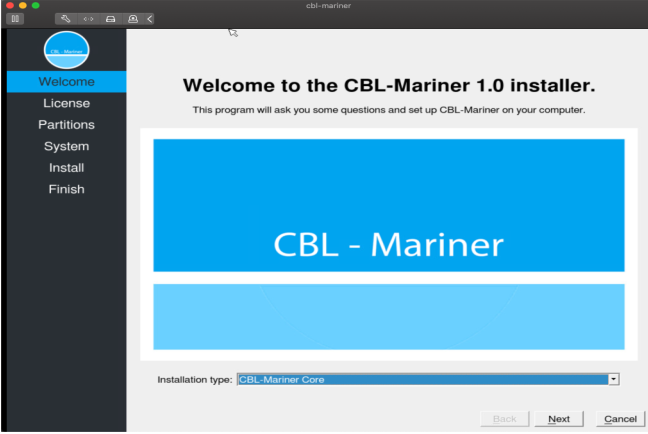Minimize window with yellow button
The width and height of the screenshot is (648, 434).
click(x=23, y=5)
